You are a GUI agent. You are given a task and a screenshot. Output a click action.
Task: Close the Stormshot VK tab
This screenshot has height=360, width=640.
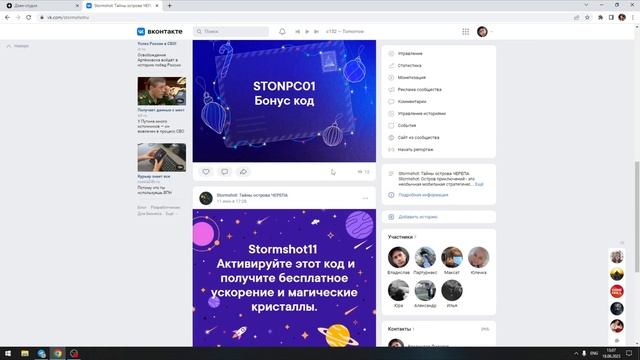coord(157,6)
